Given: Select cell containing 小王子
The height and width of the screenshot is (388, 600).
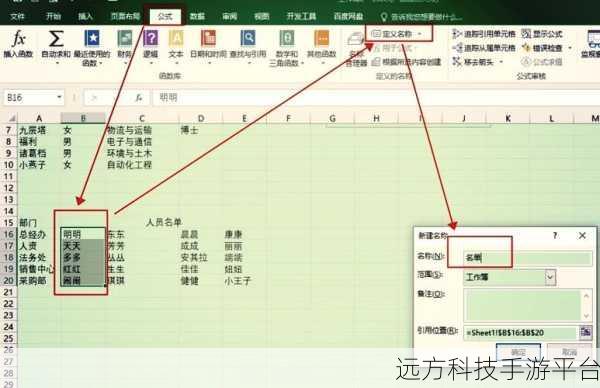Looking at the screenshot, I should 245,281.
